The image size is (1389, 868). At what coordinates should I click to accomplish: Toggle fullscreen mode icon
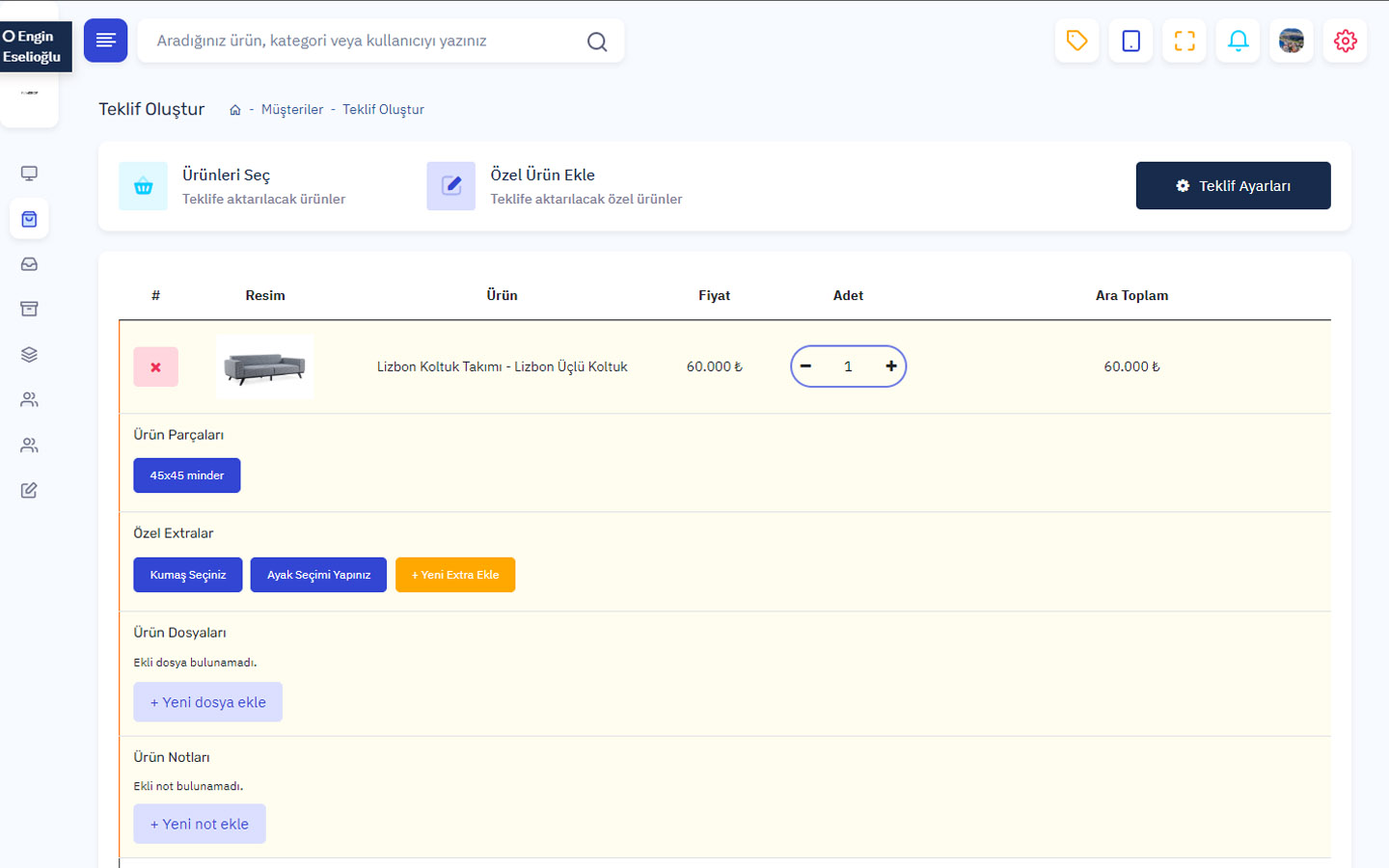tap(1185, 41)
